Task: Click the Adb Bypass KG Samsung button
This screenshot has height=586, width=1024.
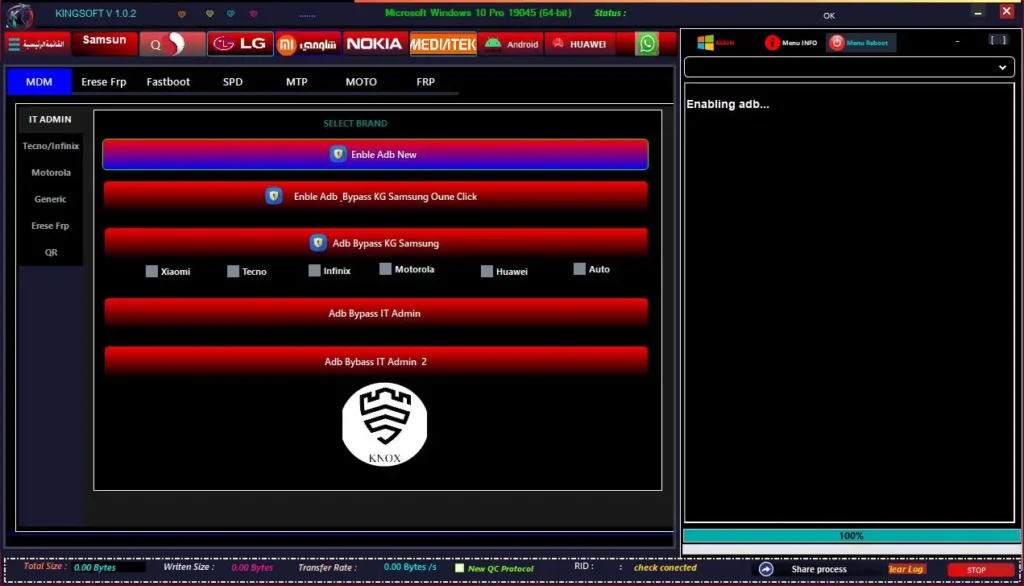Action: click(x=376, y=242)
